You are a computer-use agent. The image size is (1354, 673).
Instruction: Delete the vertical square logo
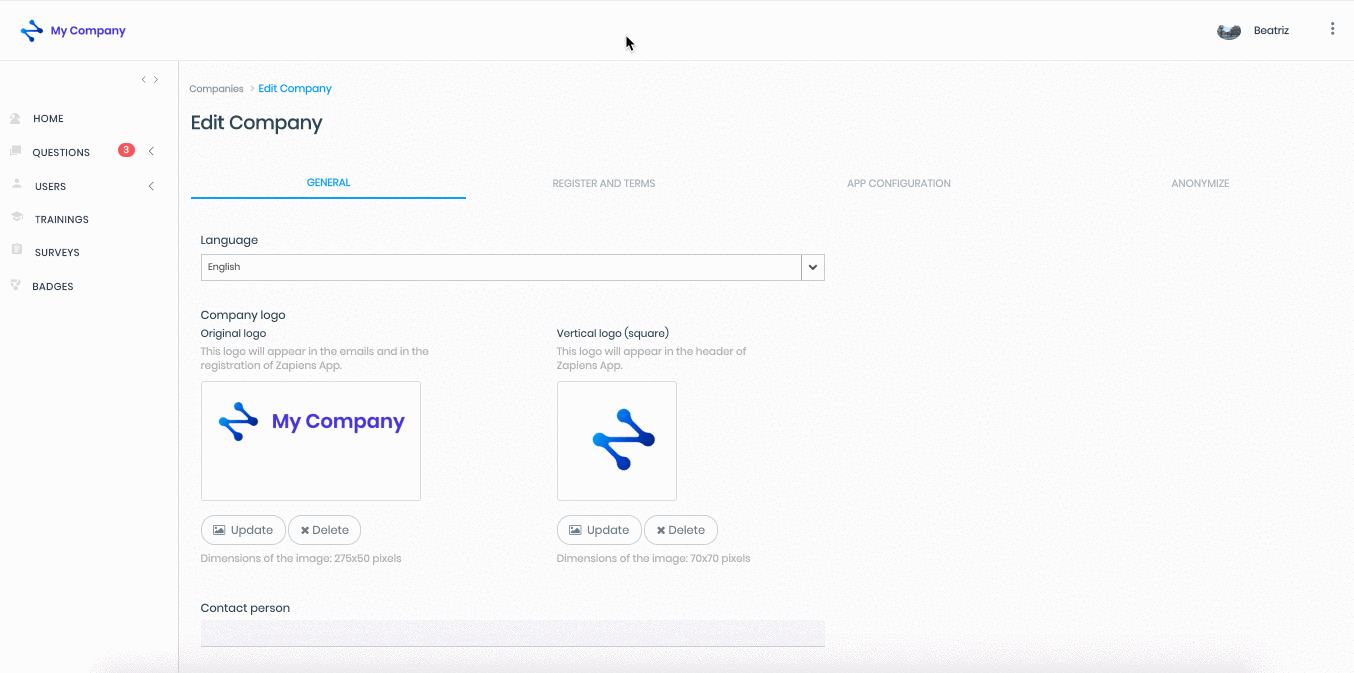coord(681,530)
